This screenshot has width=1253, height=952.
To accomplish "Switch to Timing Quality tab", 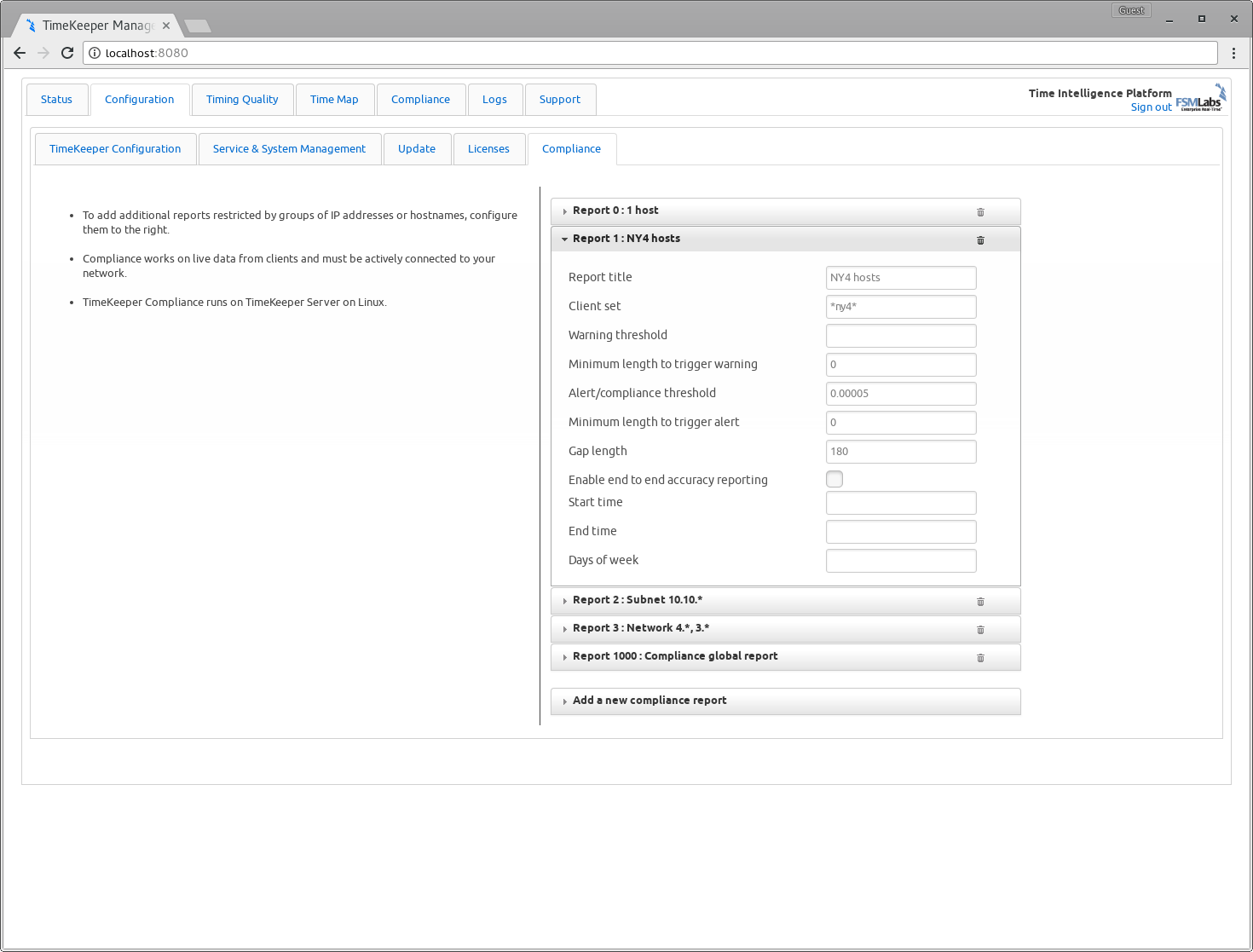I will point(242,100).
